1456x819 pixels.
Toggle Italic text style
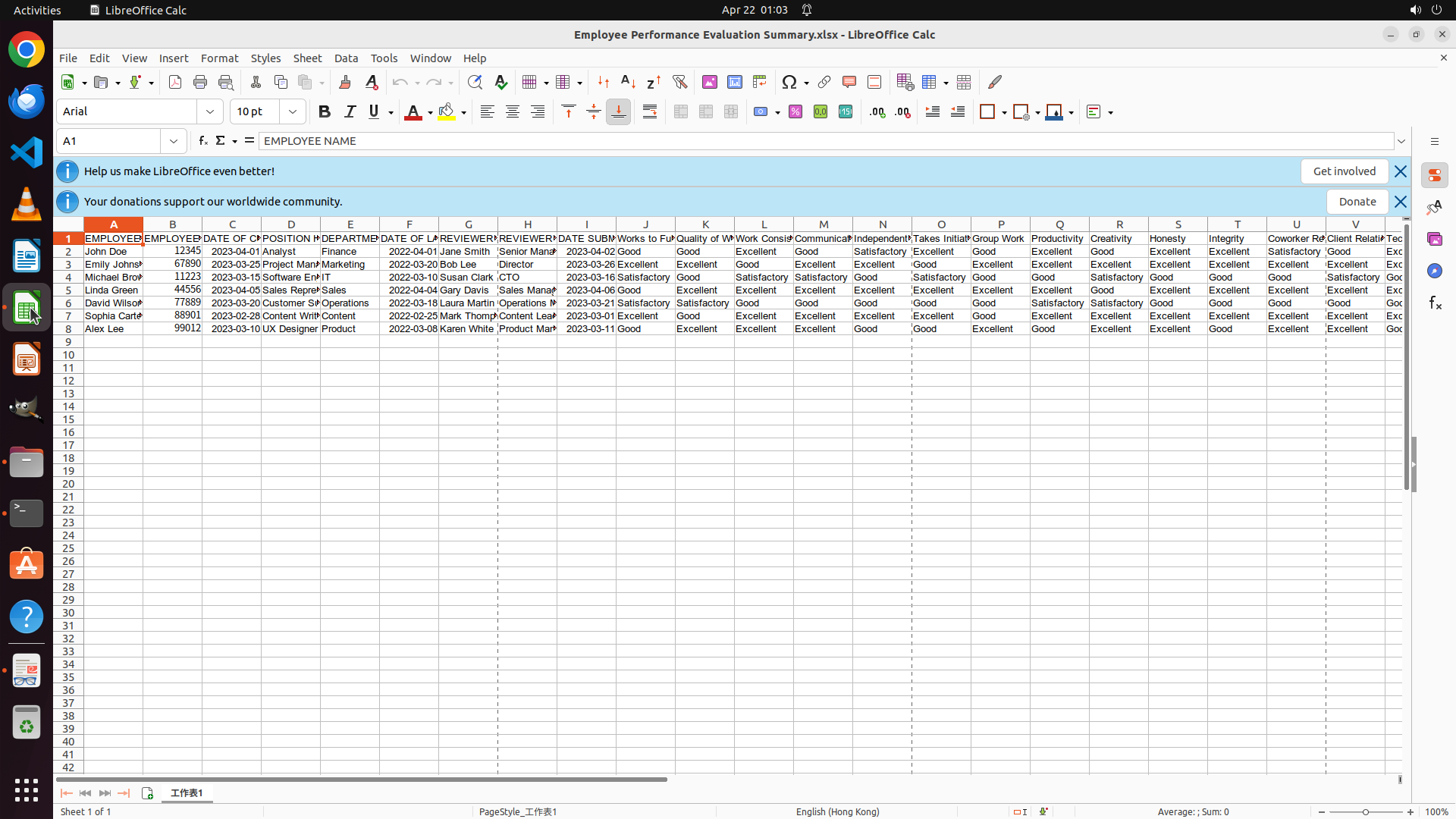click(350, 112)
